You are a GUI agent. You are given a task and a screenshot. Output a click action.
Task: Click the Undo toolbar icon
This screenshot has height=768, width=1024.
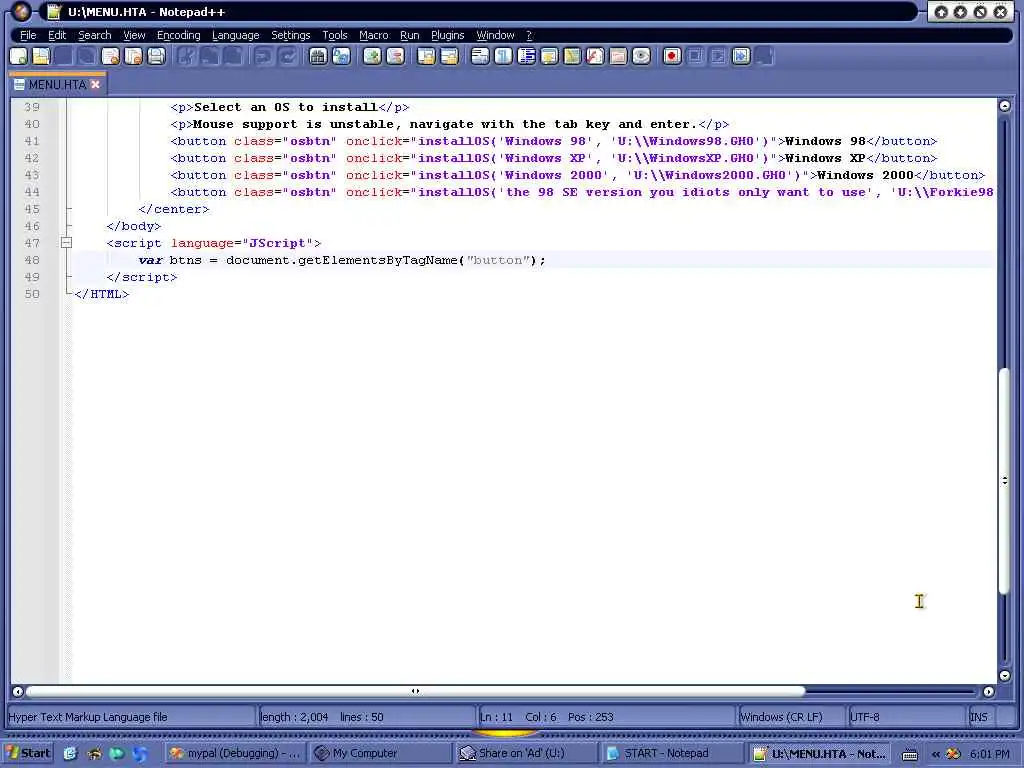click(x=264, y=56)
